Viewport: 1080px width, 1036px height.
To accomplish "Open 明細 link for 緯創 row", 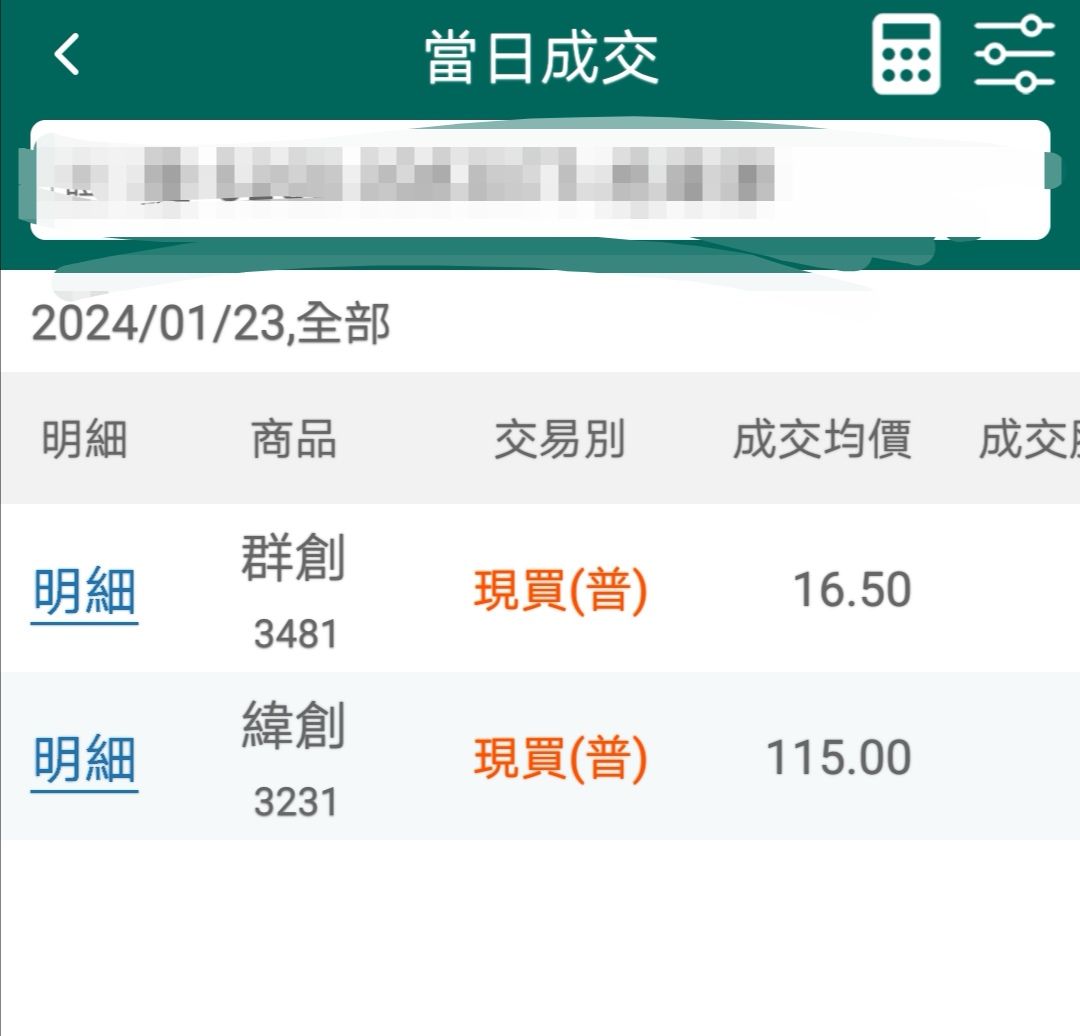I will tap(84, 760).
